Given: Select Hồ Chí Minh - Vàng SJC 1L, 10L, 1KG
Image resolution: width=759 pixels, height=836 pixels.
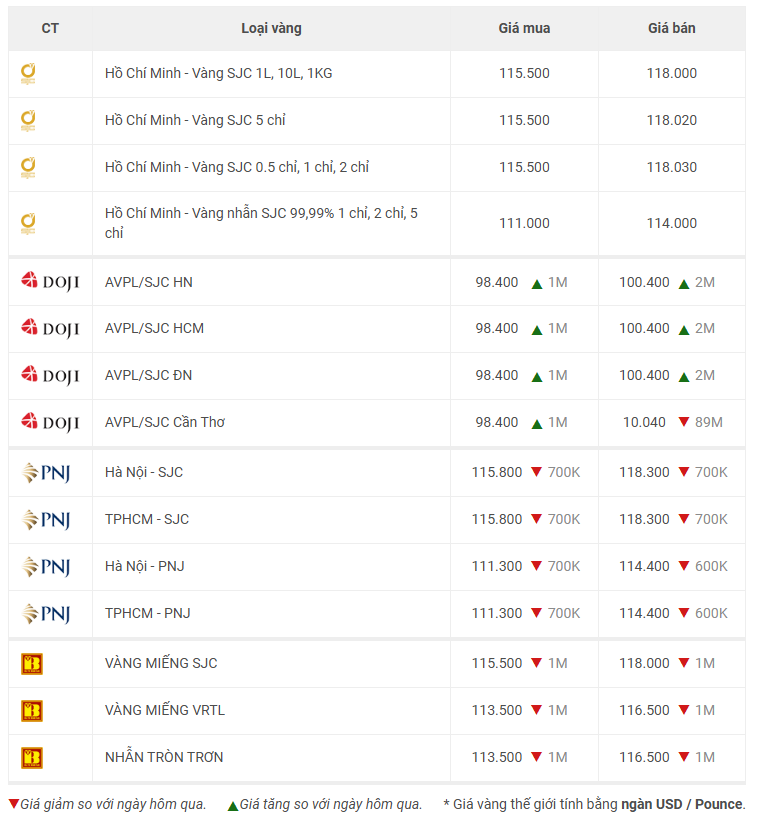Looking at the screenshot, I should pos(219,74).
